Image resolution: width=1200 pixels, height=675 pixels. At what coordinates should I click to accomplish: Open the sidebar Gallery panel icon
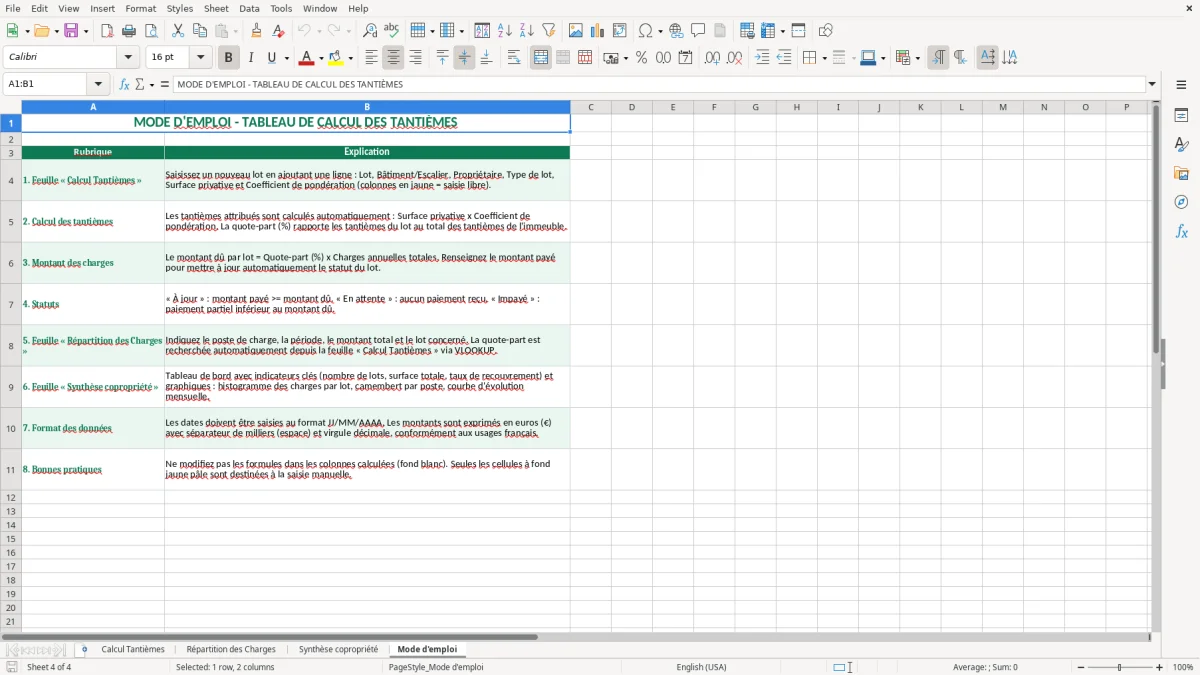(x=1181, y=173)
